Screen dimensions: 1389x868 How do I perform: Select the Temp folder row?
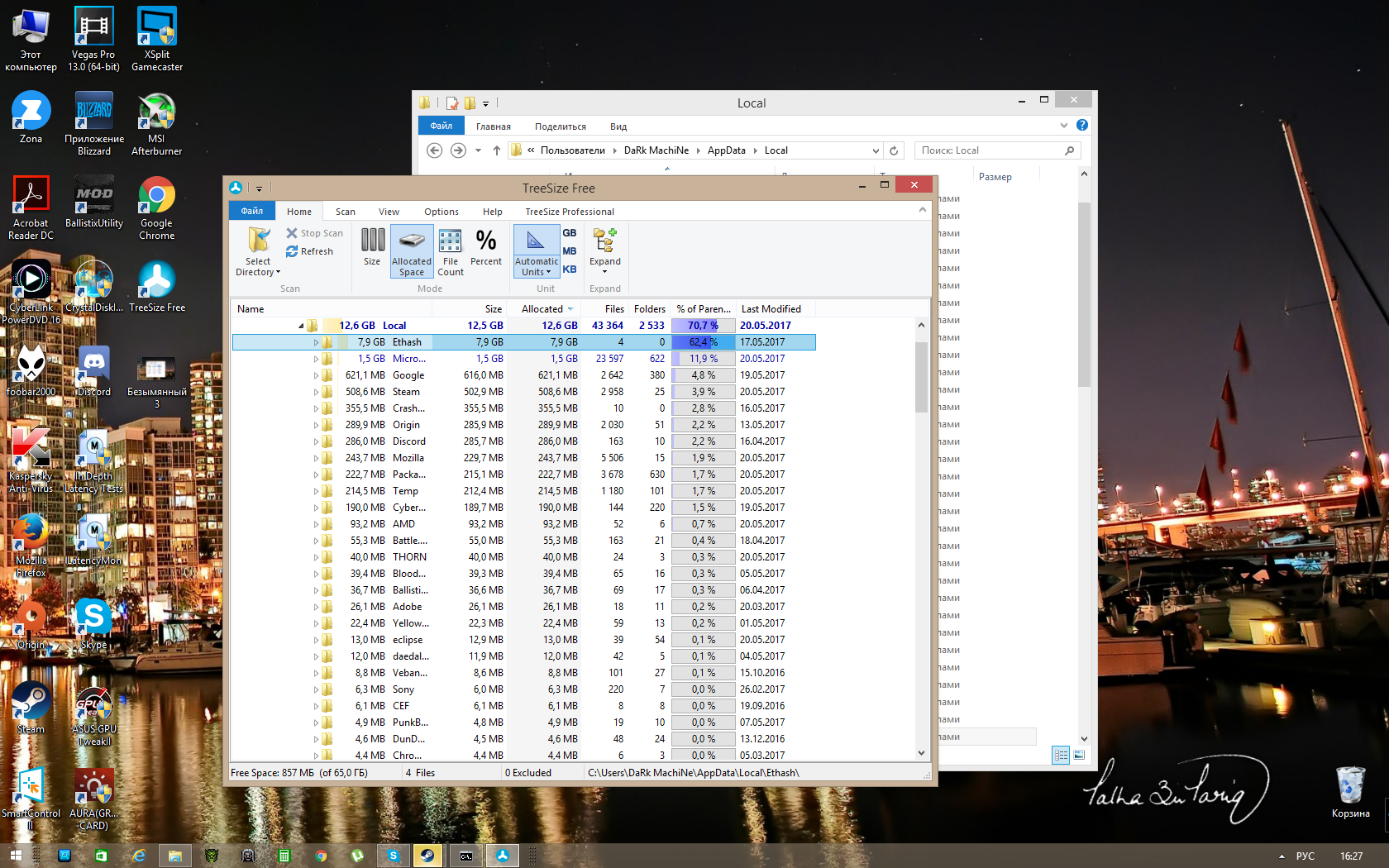pyautogui.click(x=523, y=491)
